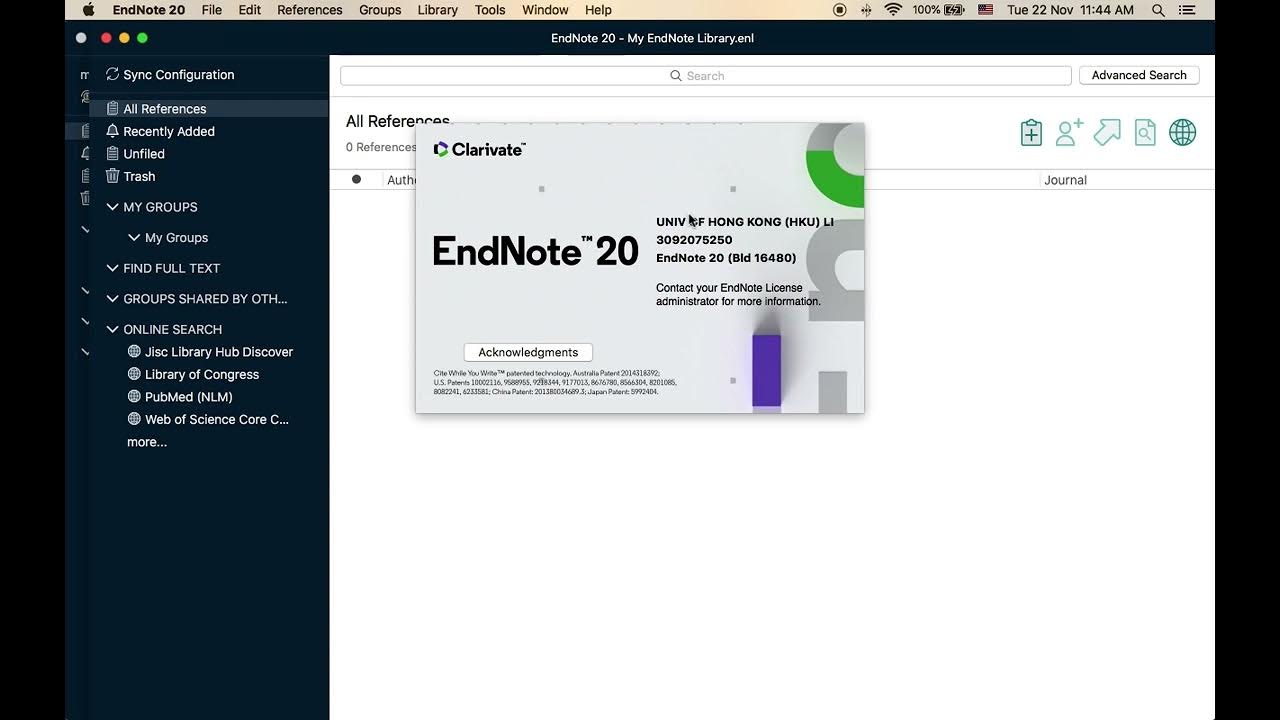Image resolution: width=1280 pixels, height=720 pixels.
Task: Open the File menu
Action: point(211,10)
